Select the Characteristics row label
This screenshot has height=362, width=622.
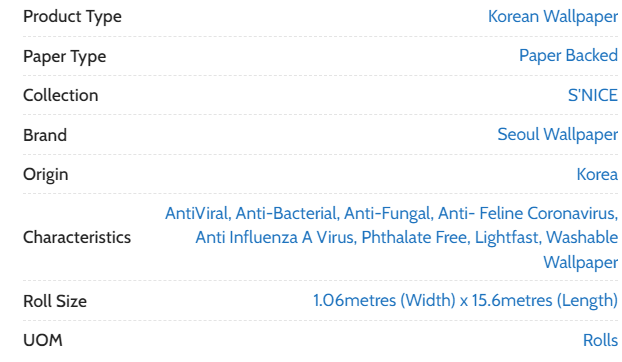[x=77, y=238]
